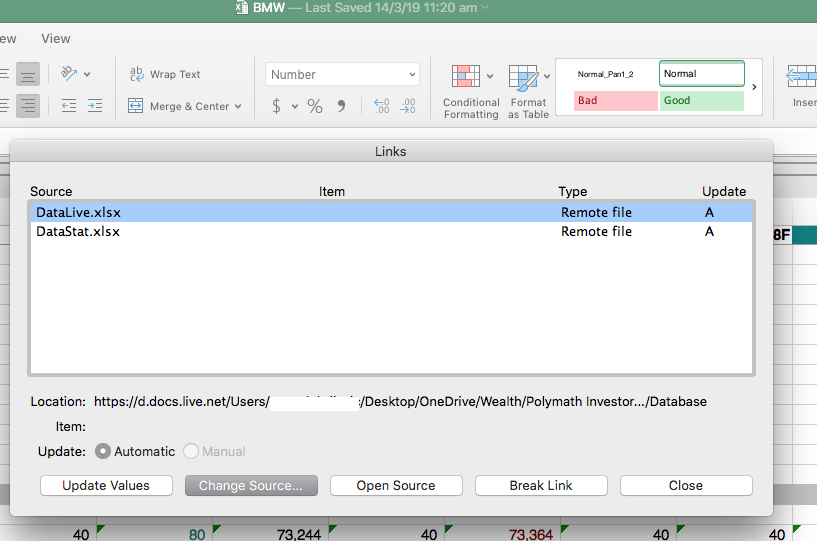This screenshot has width=817, height=541.
Task: Increase decimal places
Action: [x=382, y=106]
